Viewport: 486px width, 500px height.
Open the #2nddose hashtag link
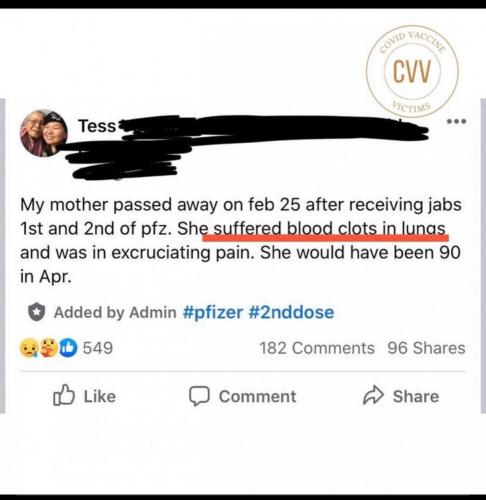click(x=291, y=312)
